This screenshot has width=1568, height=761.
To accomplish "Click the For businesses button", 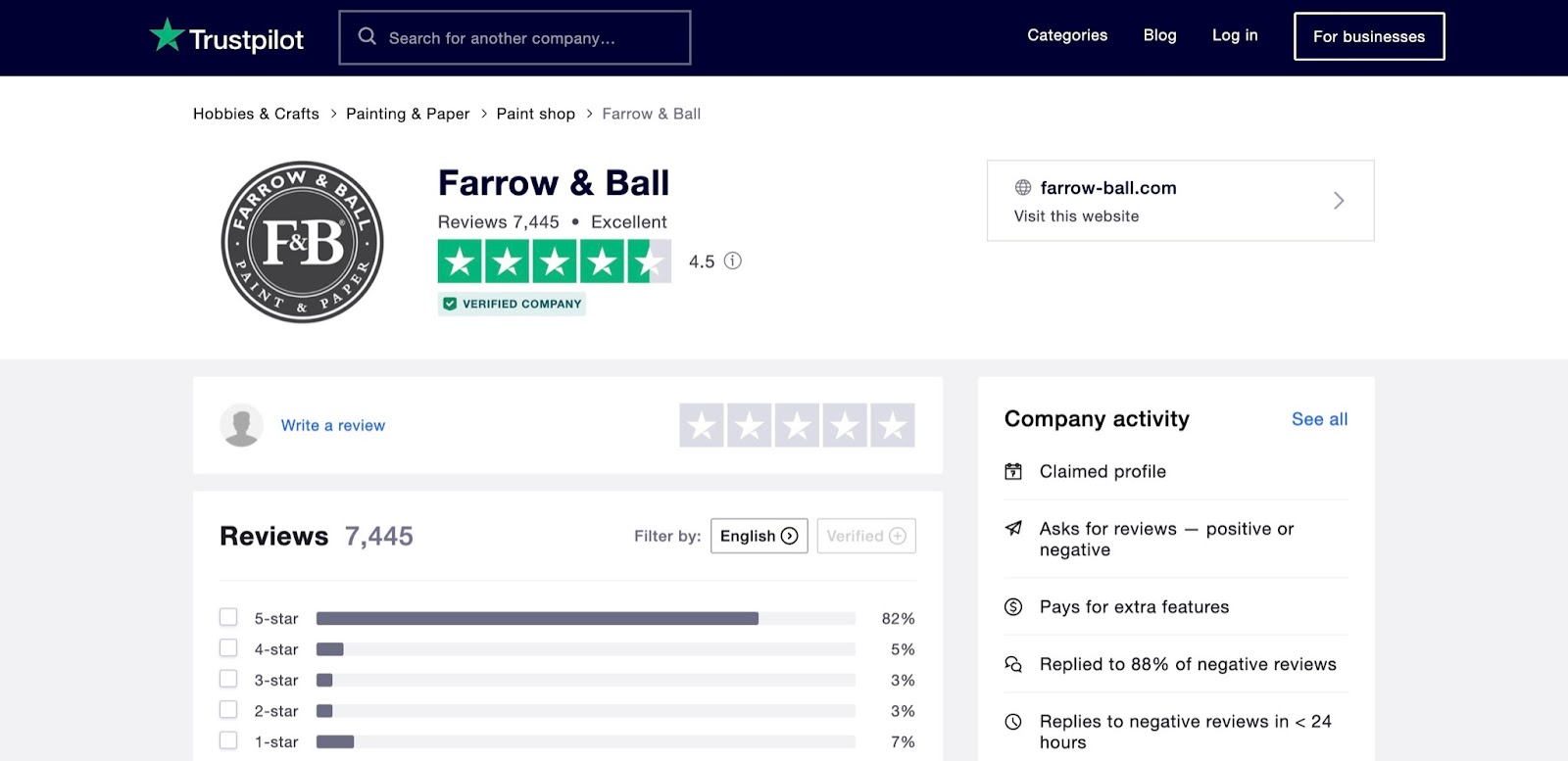I will coord(1369,36).
